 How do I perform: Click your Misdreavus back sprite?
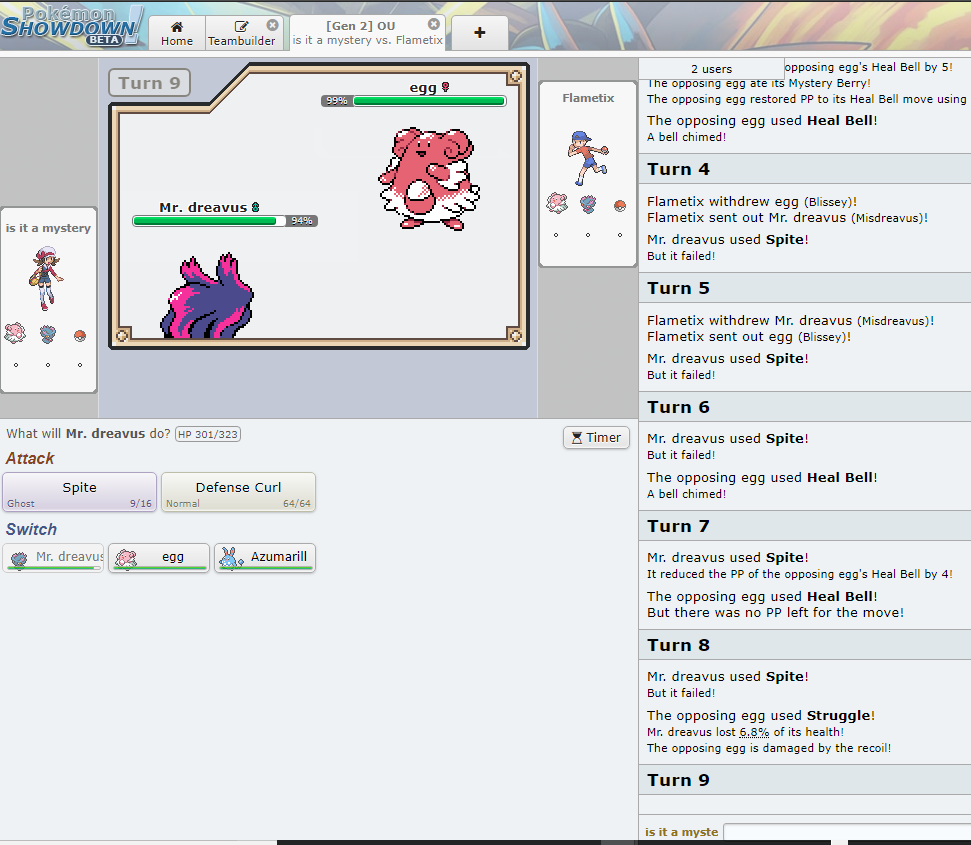207,295
